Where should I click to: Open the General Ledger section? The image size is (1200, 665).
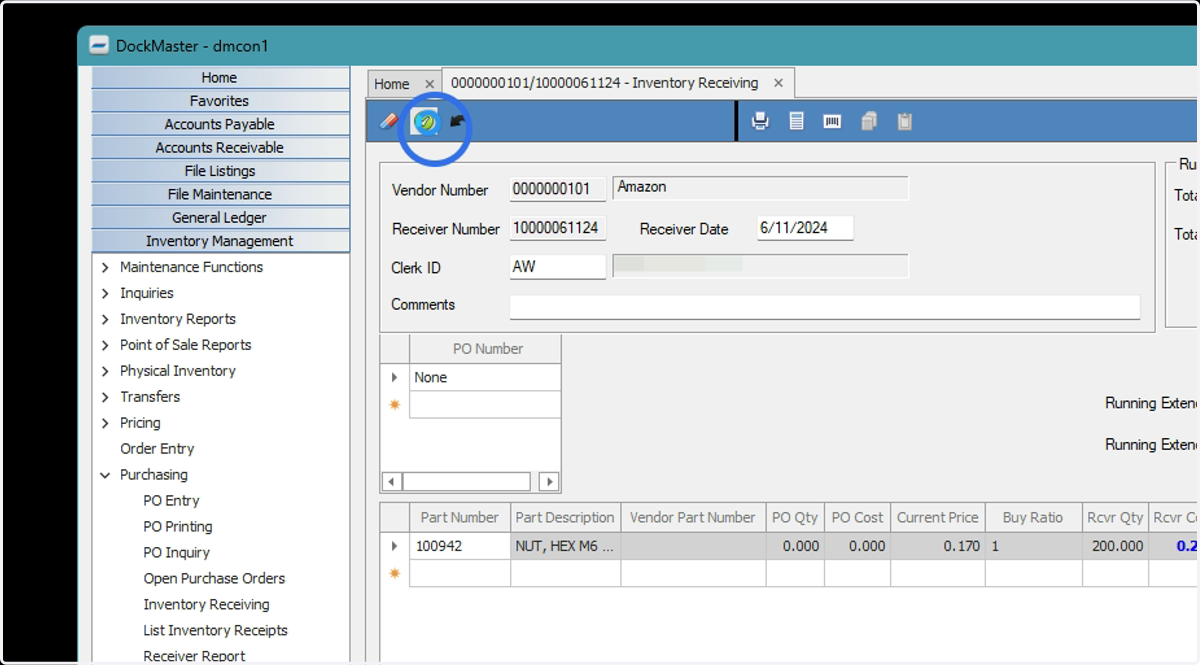220,217
